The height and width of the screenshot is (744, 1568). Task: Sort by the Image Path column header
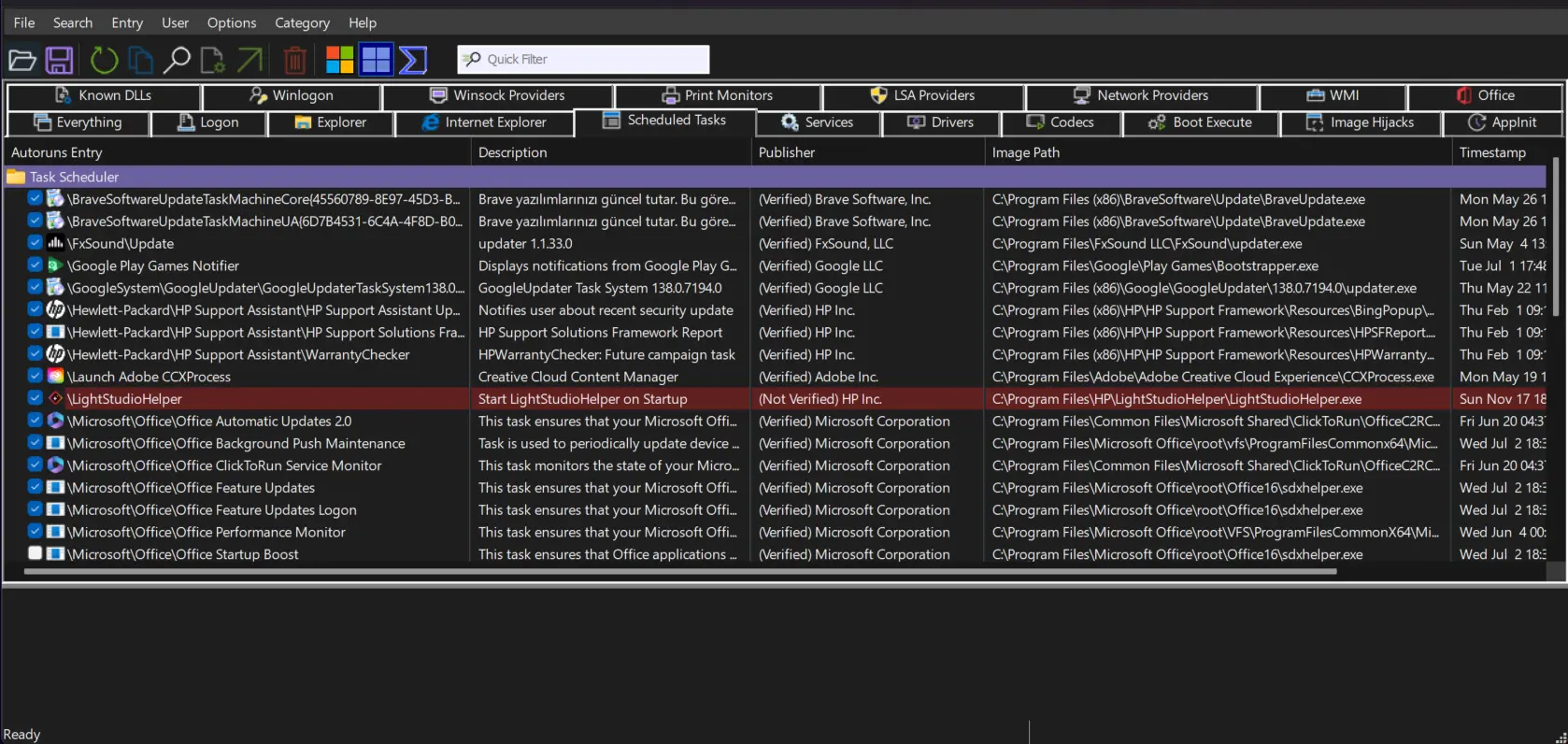coord(1219,152)
